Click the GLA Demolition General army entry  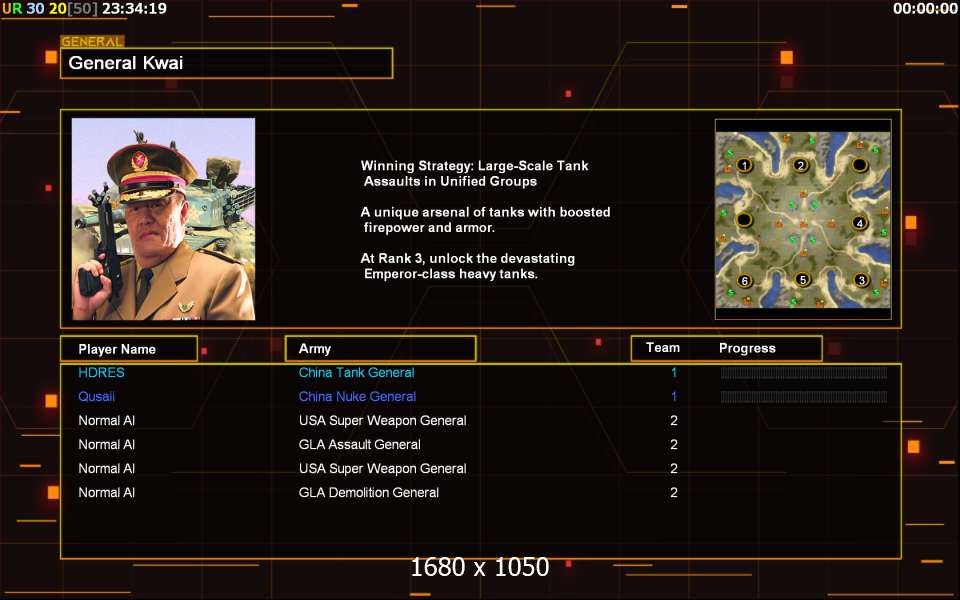click(x=369, y=492)
